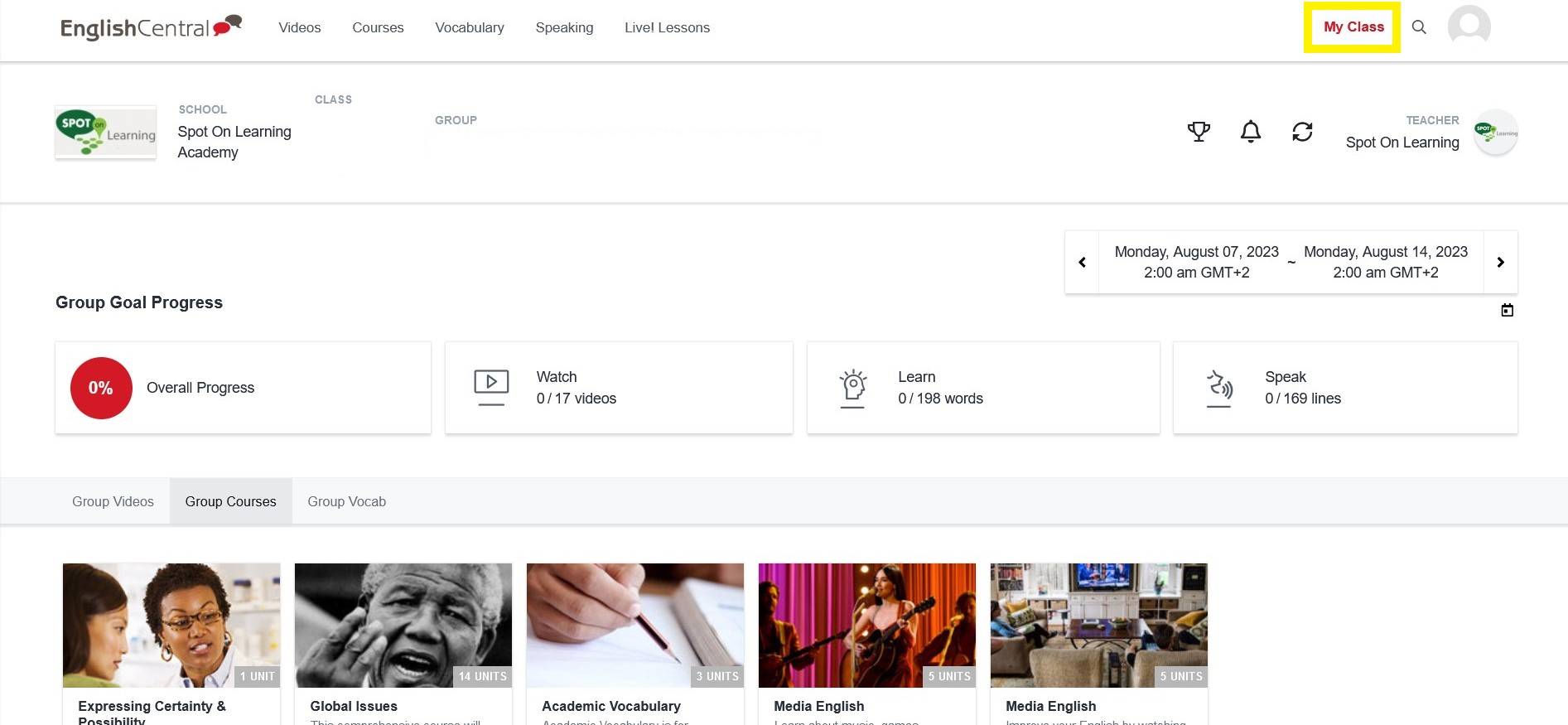Click the 1 UNIT badge
1568x725 pixels.
click(257, 676)
